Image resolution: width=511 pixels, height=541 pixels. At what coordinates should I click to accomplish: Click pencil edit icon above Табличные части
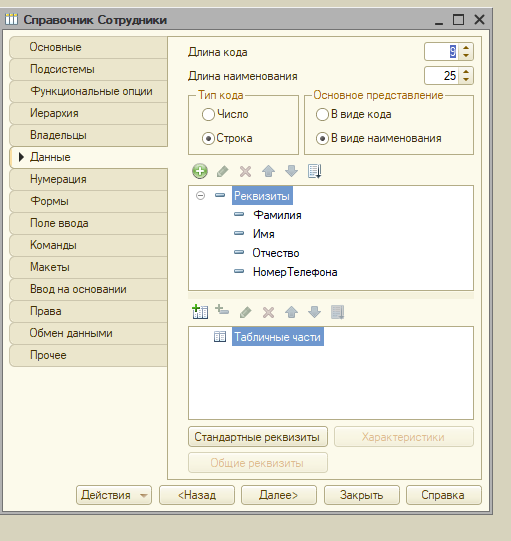coord(245,312)
